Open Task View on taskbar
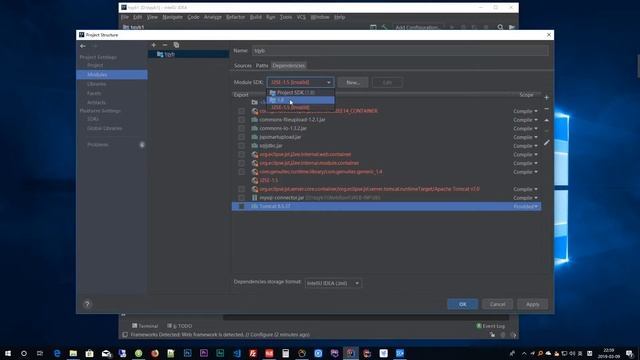Screen dimensions: 640x360 pos(40,353)
